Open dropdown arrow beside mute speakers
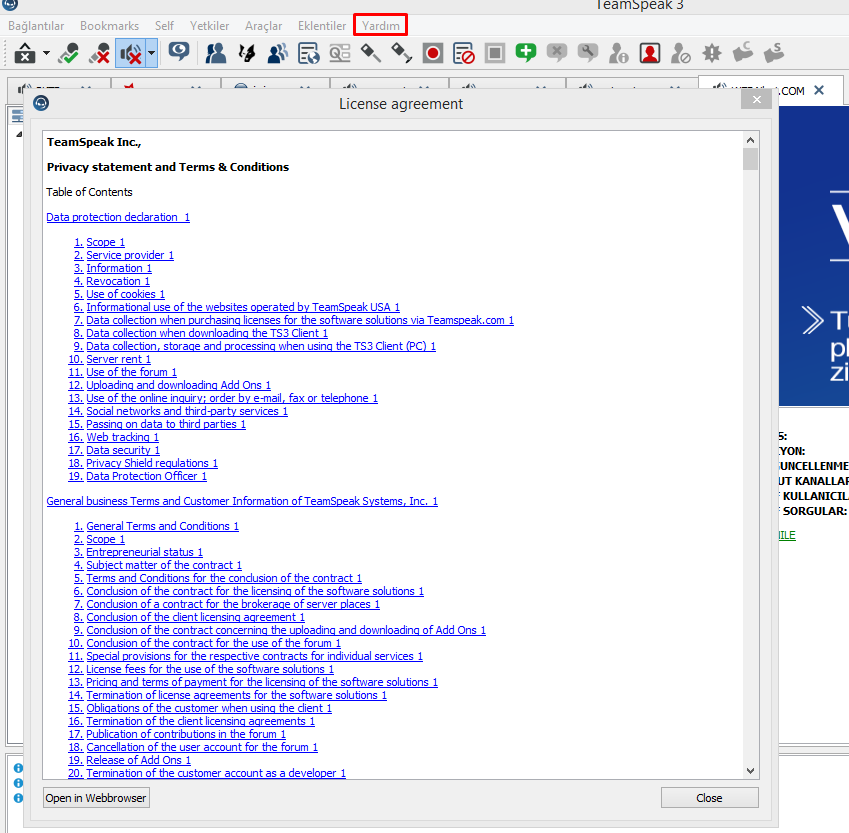 [x=152, y=53]
